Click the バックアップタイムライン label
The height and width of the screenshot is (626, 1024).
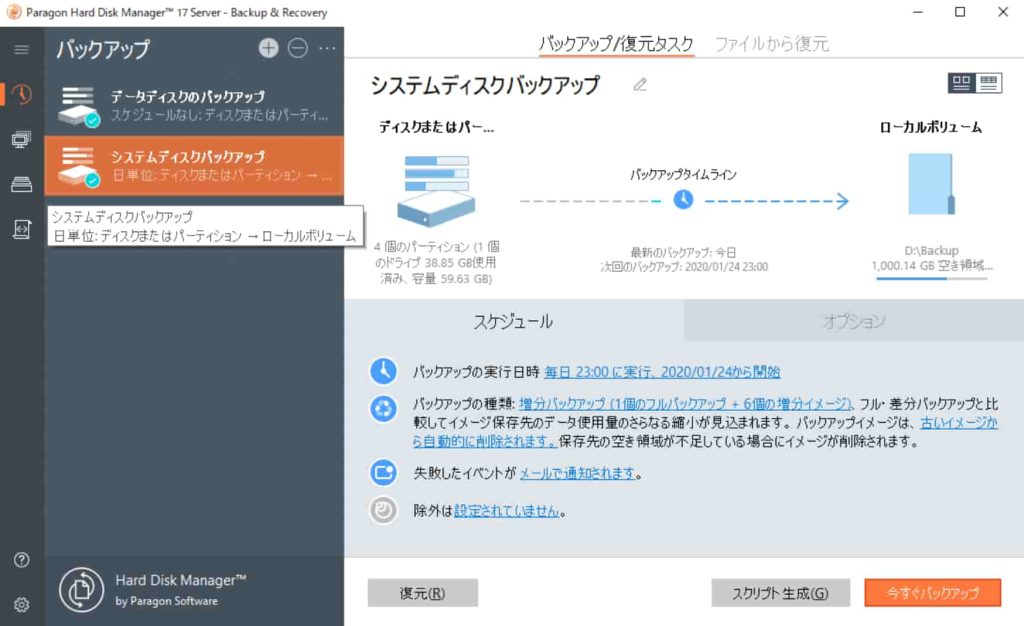click(x=683, y=174)
